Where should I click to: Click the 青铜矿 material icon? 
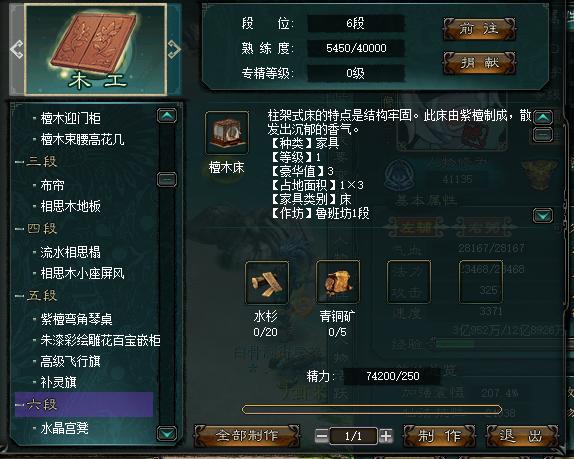[338, 282]
